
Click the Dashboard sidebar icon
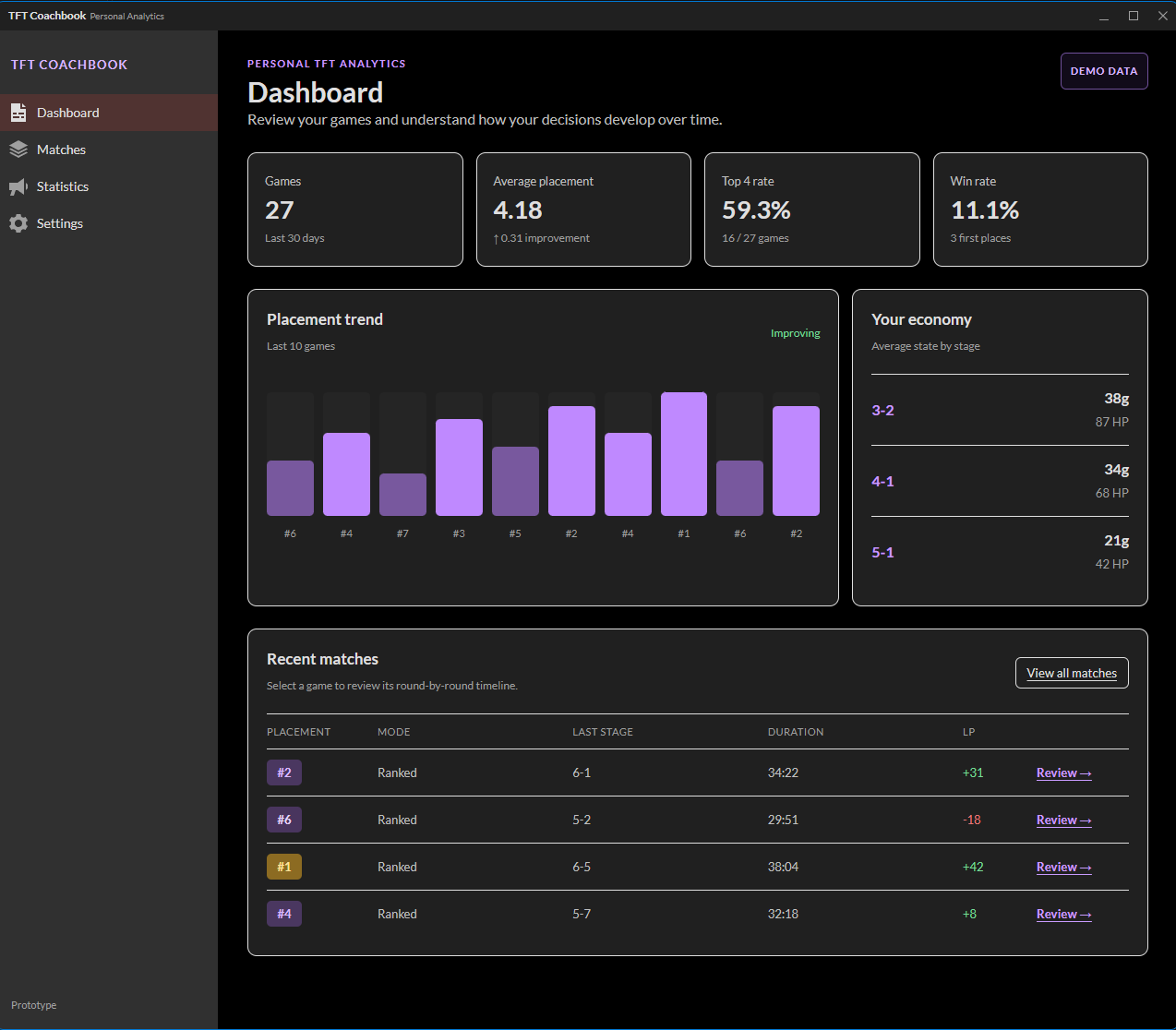point(18,113)
